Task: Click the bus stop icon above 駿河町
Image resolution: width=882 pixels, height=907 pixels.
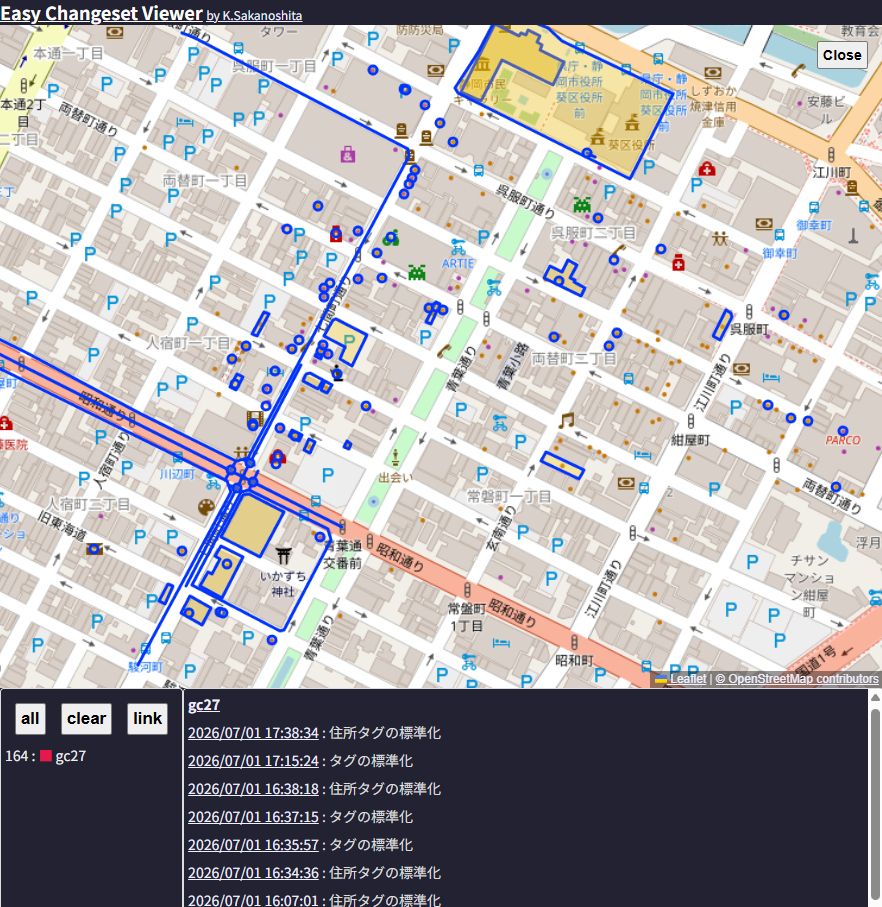Action: coord(146,649)
